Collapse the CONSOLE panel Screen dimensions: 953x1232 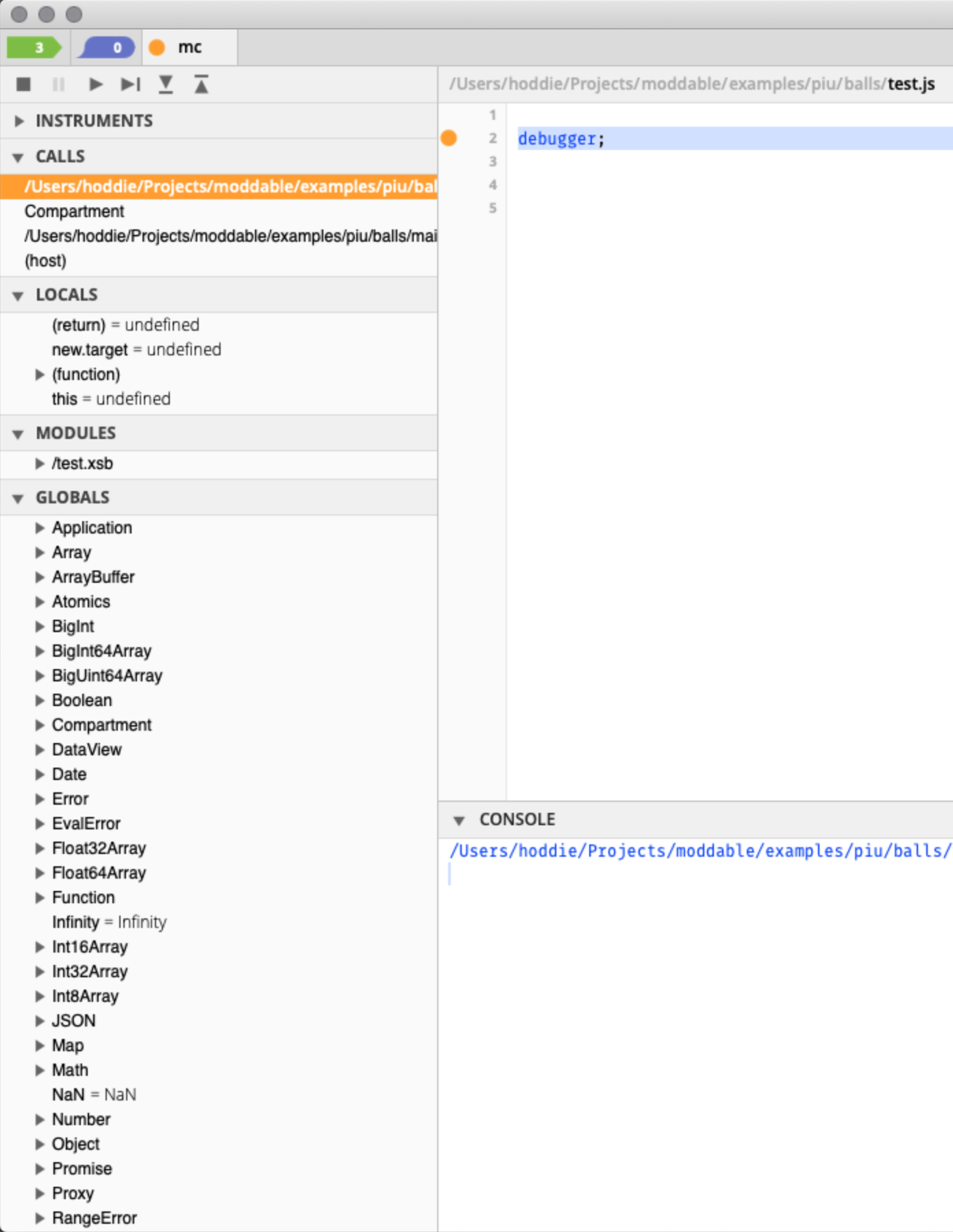coord(459,820)
